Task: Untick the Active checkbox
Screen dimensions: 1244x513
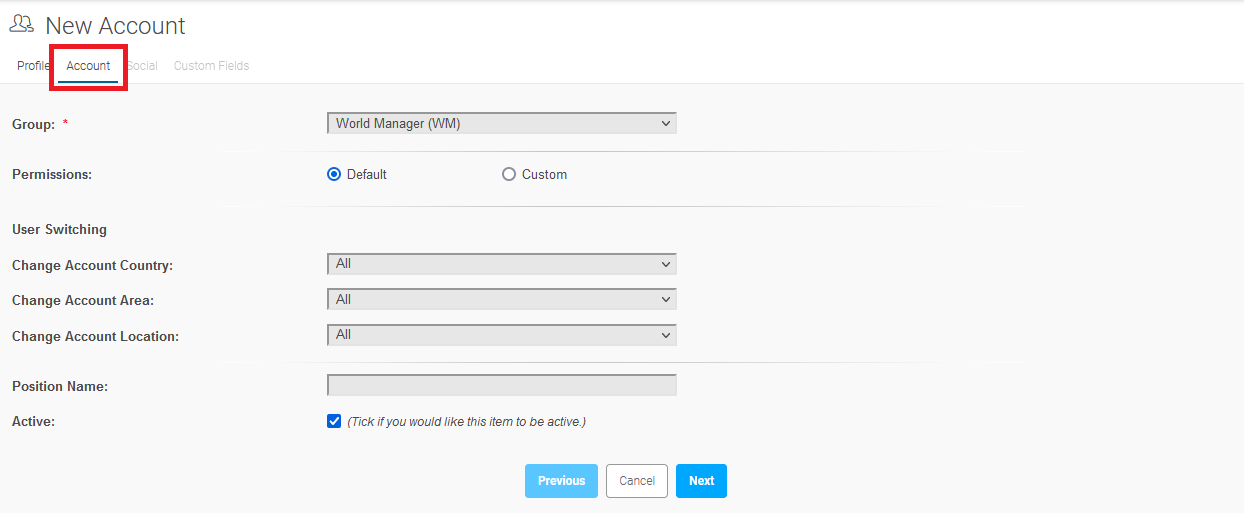Action: point(334,421)
